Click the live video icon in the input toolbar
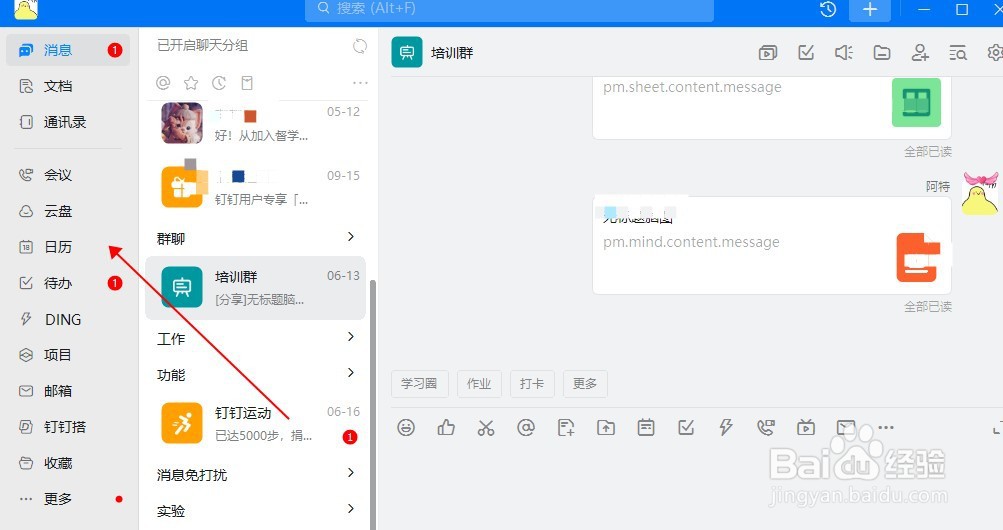1003x530 pixels. point(806,427)
